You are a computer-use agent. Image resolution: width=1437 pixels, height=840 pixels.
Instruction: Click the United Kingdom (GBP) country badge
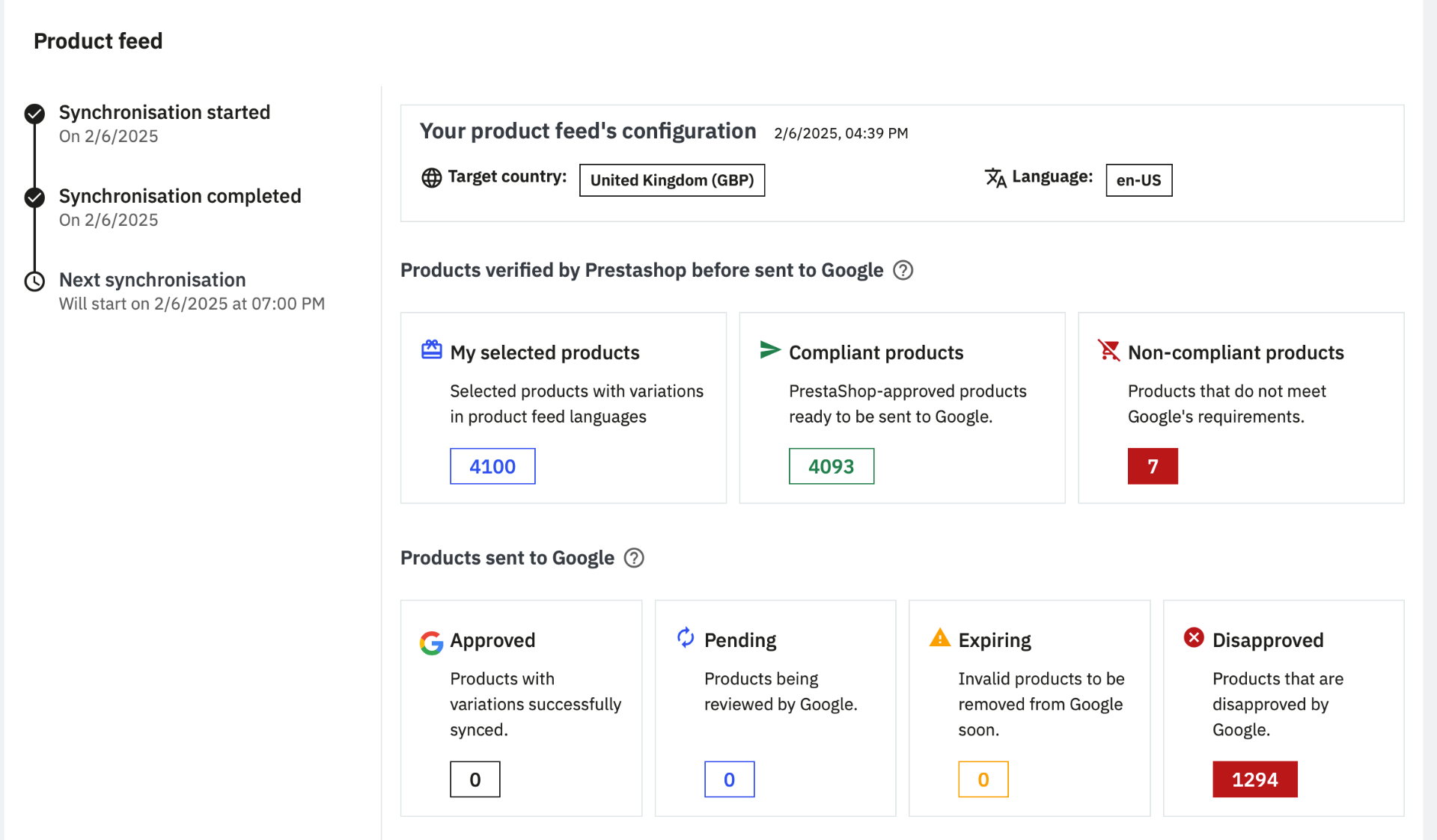pos(672,180)
